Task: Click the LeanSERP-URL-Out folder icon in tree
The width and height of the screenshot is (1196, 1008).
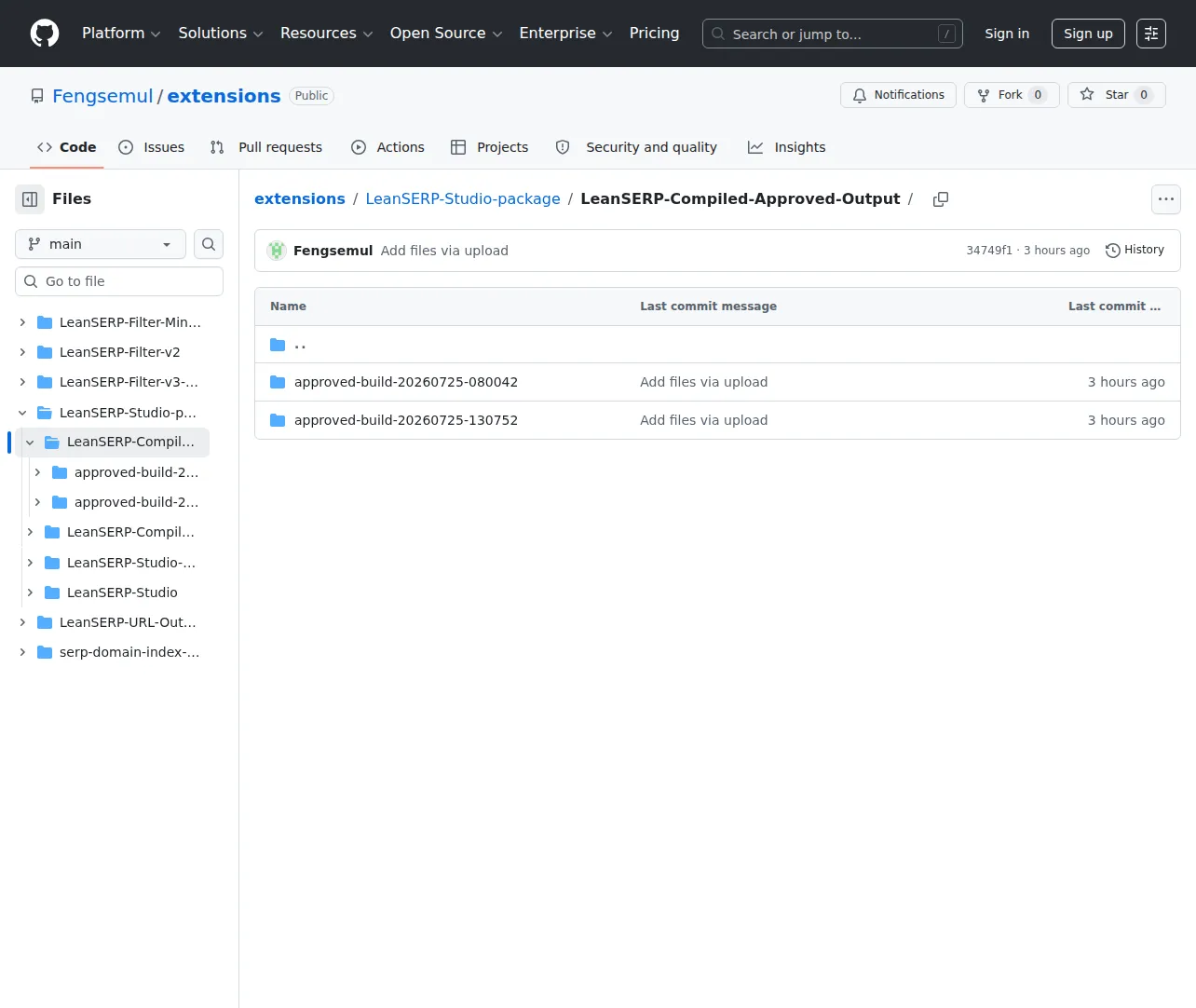Action: 45,622
